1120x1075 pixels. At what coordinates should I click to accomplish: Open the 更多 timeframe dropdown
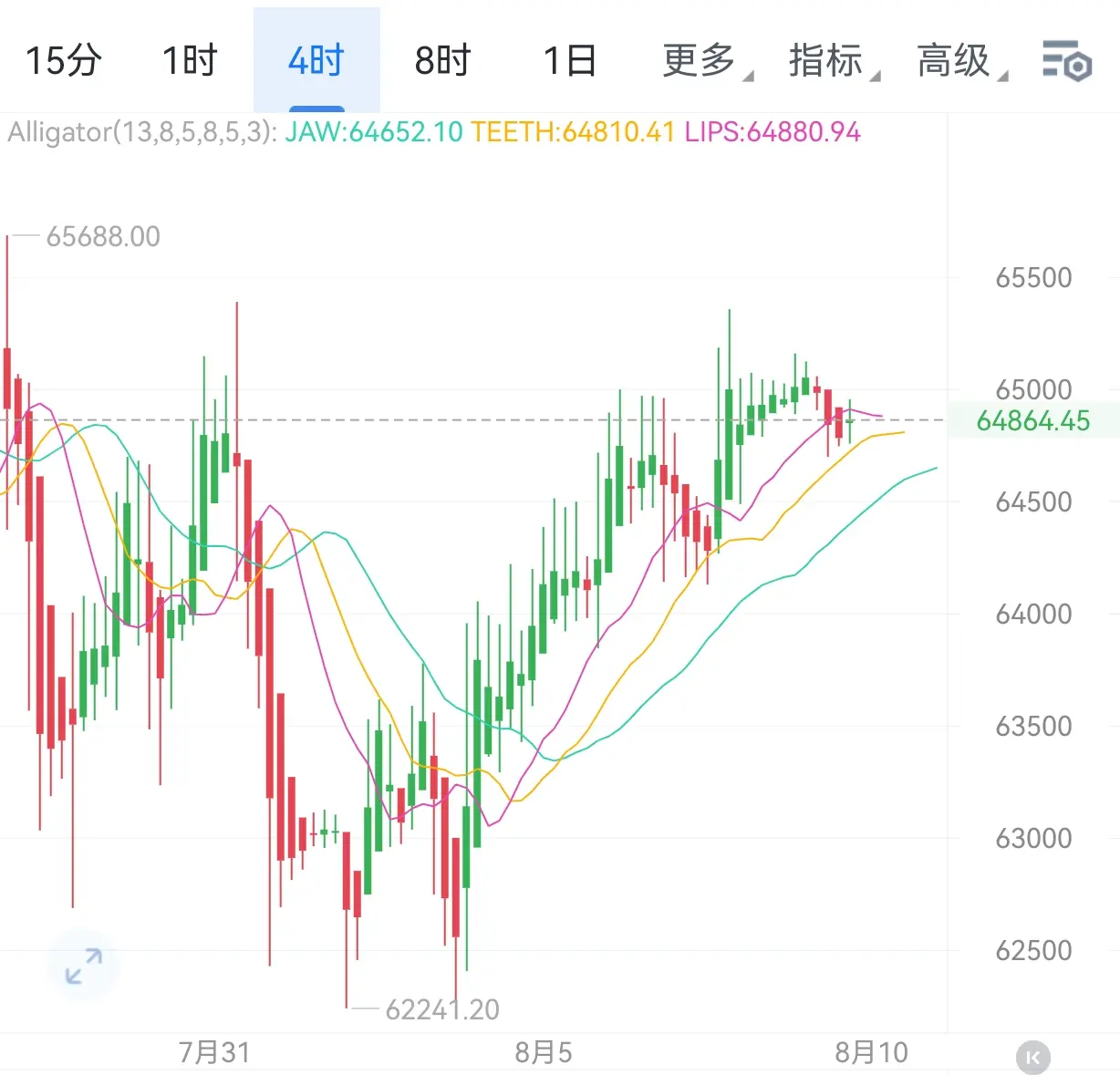tap(707, 60)
